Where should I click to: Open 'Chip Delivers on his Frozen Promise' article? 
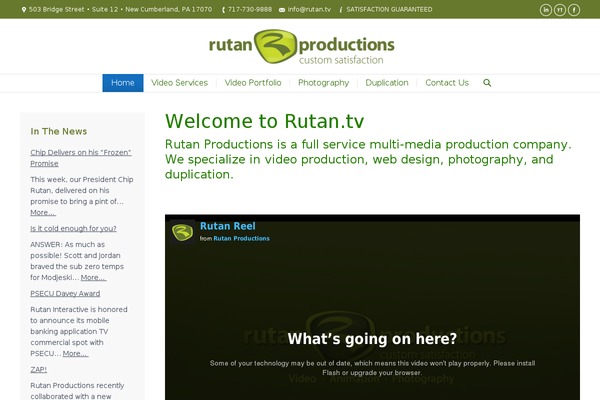(x=81, y=158)
